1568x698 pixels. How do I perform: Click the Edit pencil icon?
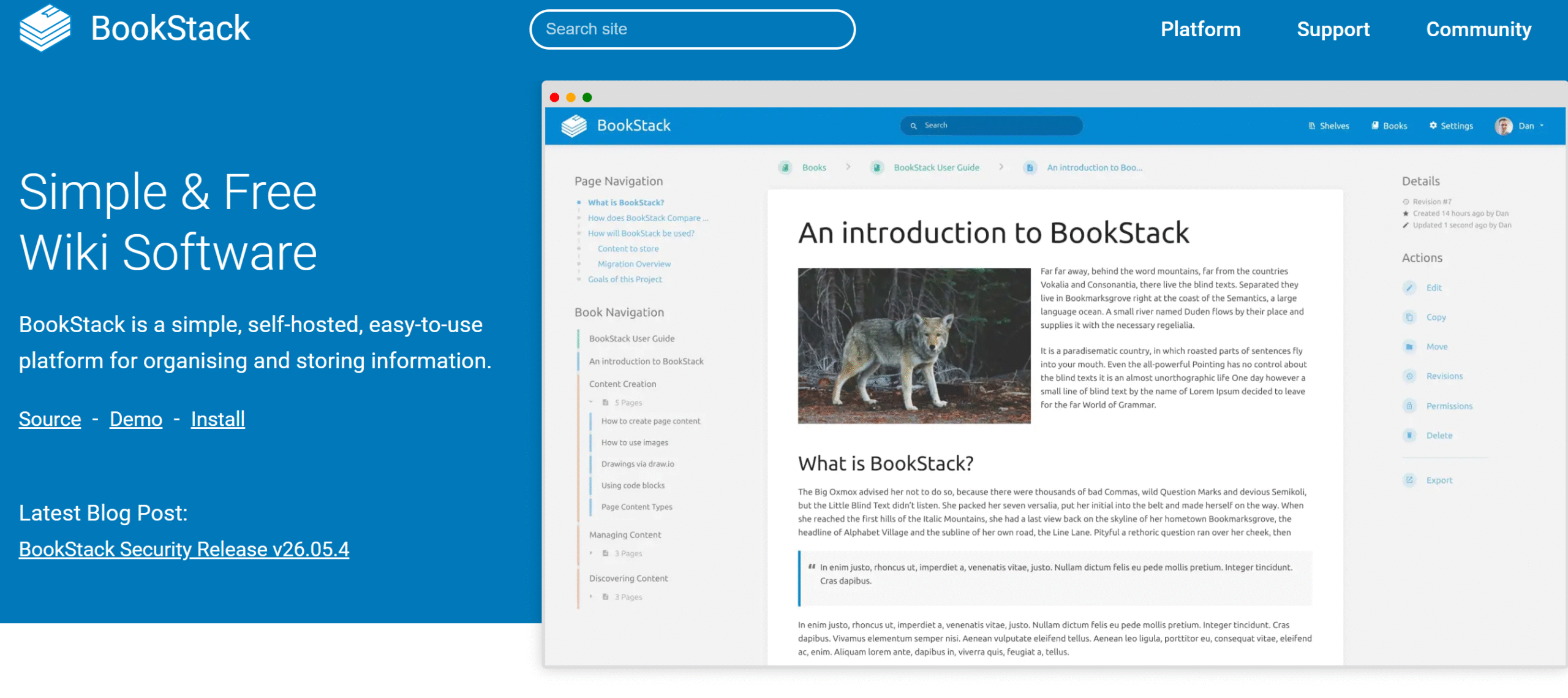point(1409,287)
